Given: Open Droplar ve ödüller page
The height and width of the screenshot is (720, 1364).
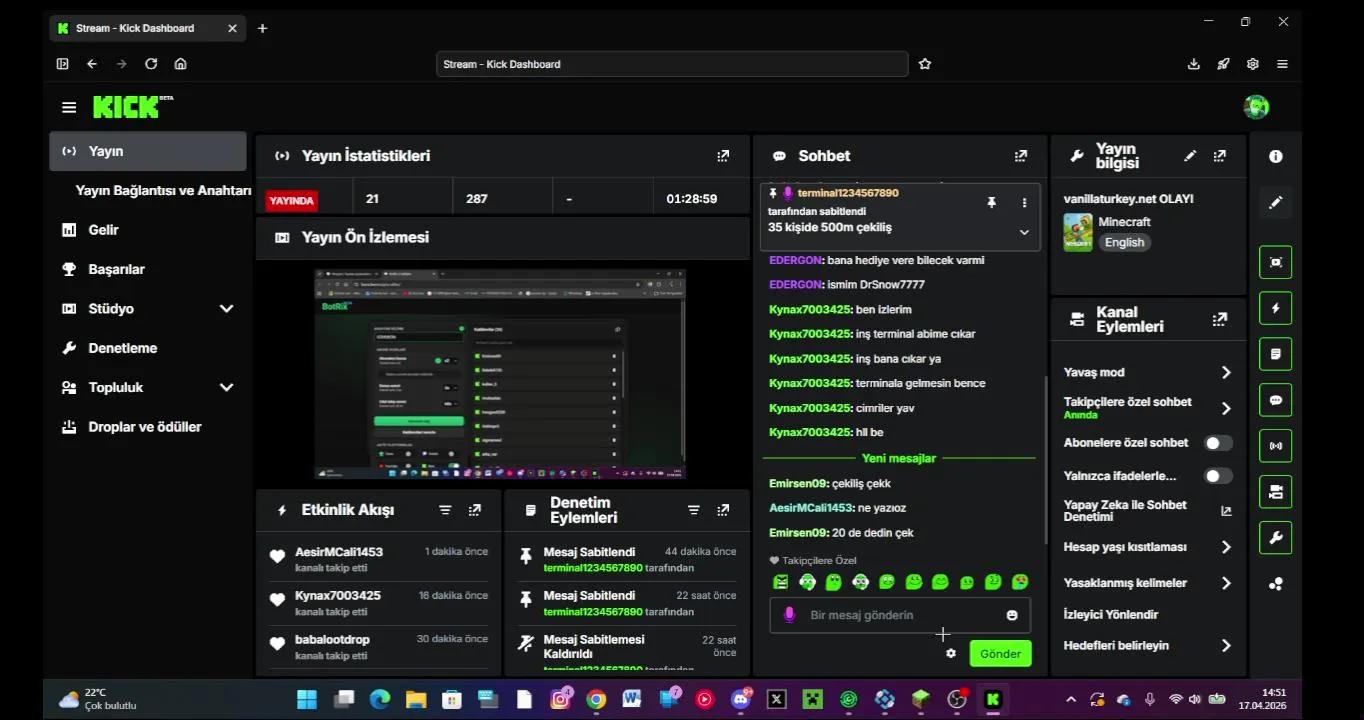Looking at the screenshot, I should [144, 427].
